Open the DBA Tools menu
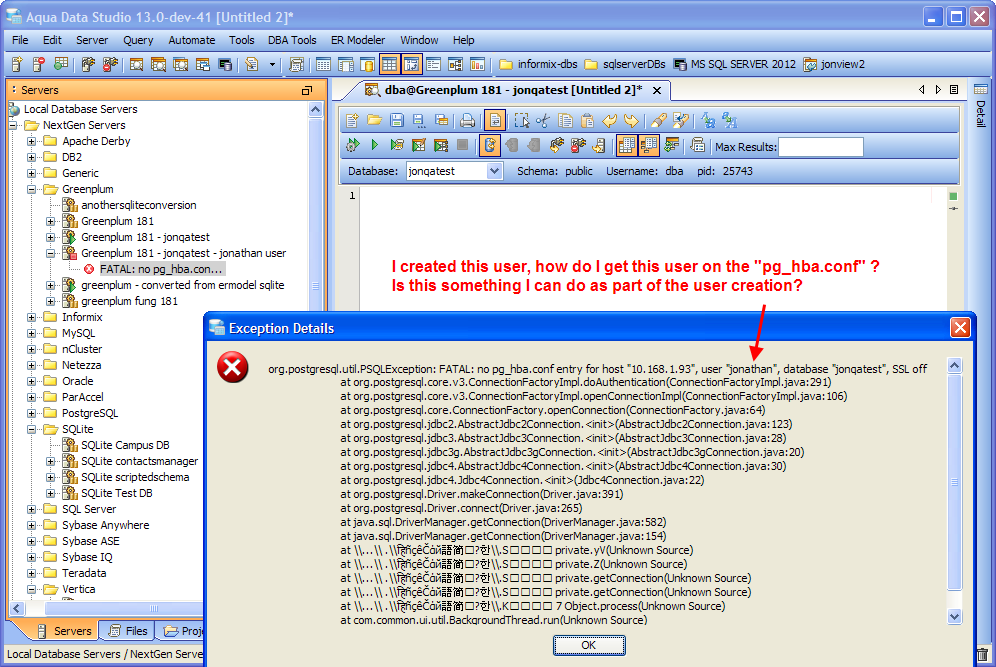This screenshot has height=667, width=996. coord(292,40)
